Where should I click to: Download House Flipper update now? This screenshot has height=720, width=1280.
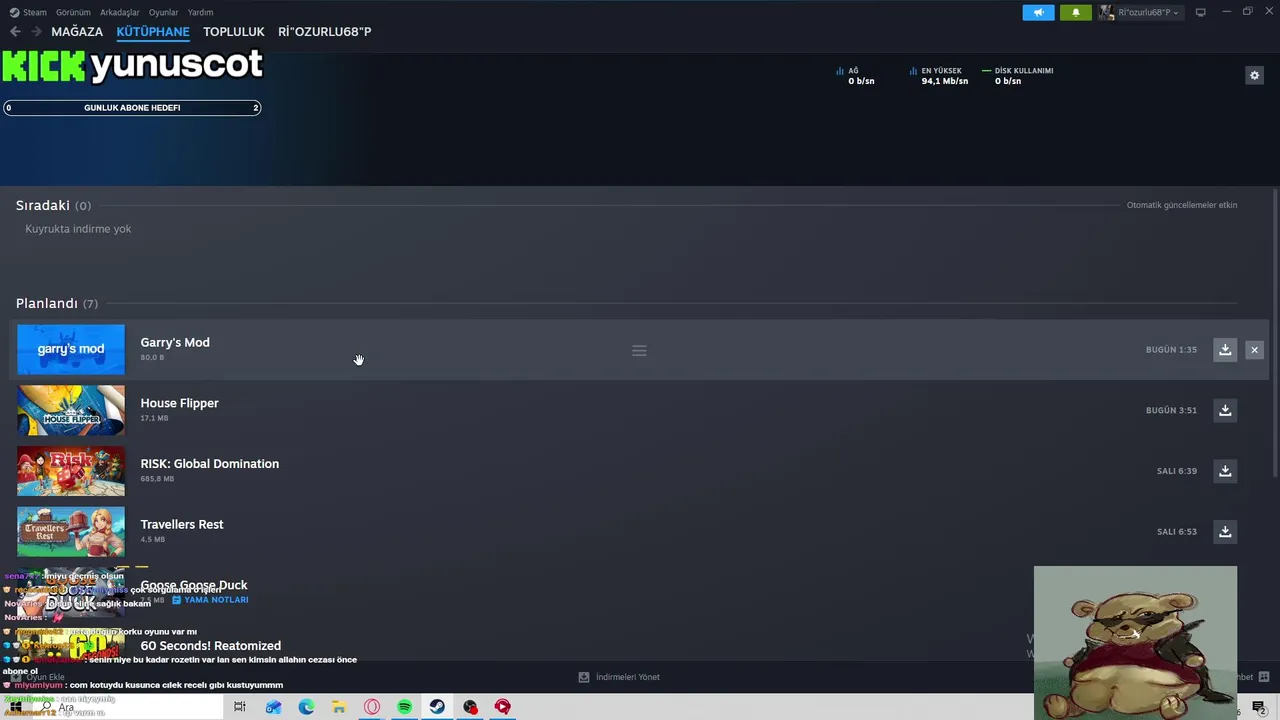coord(1225,410)
